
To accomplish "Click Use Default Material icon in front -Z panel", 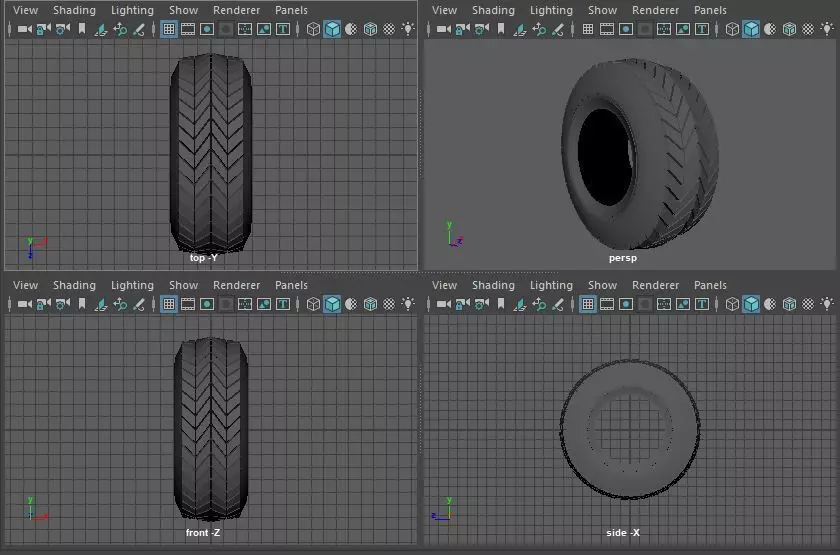I will point(351,304).
